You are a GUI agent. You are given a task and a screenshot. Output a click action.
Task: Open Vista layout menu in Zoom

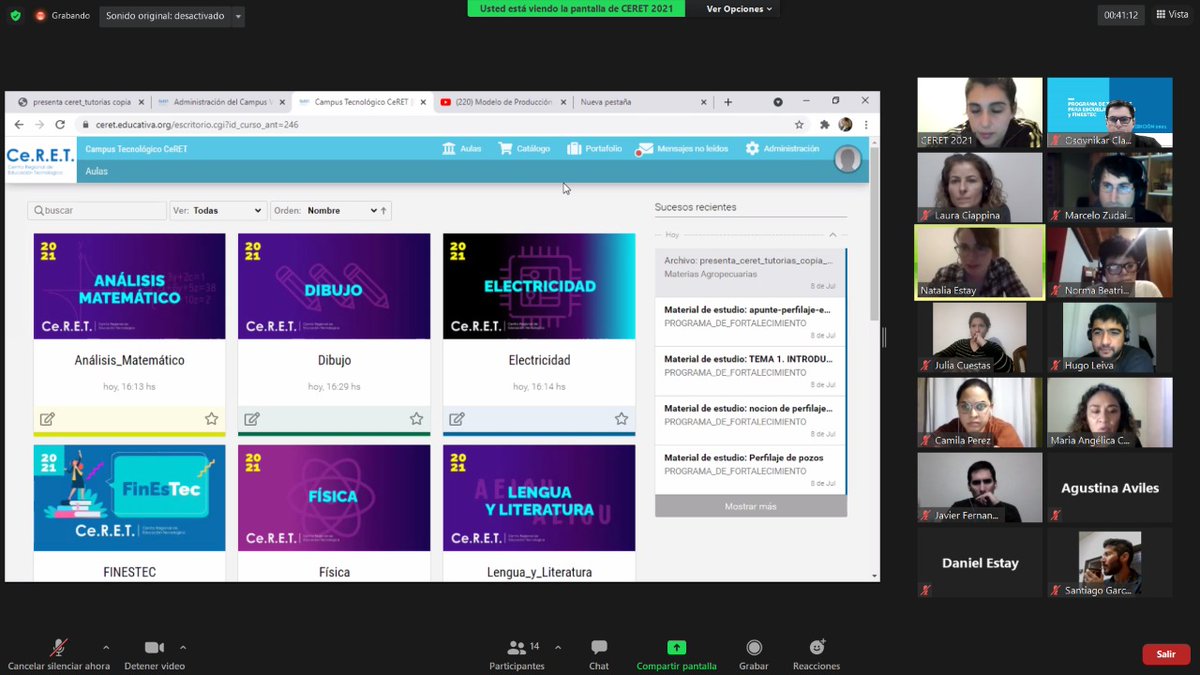[1171, 15]
